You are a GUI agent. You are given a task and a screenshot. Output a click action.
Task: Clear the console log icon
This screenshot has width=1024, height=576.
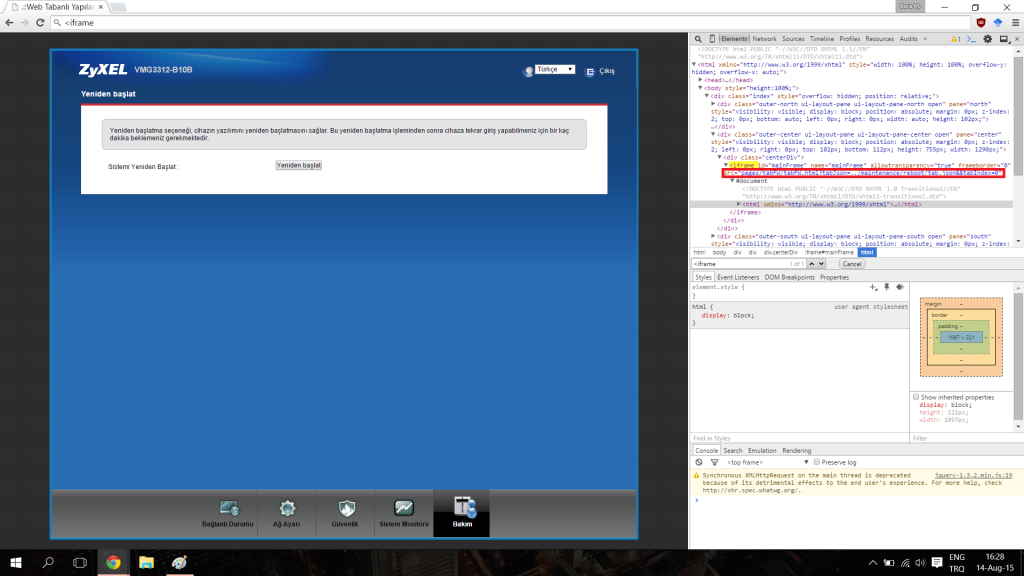(x=699, y=462)
